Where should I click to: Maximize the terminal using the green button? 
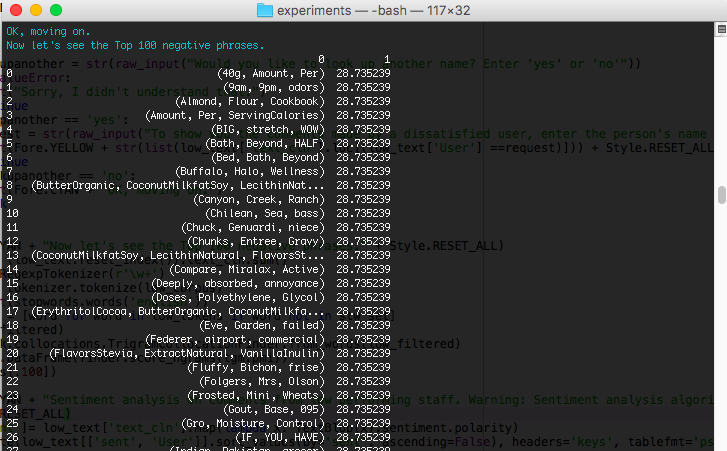pos(55,10)
